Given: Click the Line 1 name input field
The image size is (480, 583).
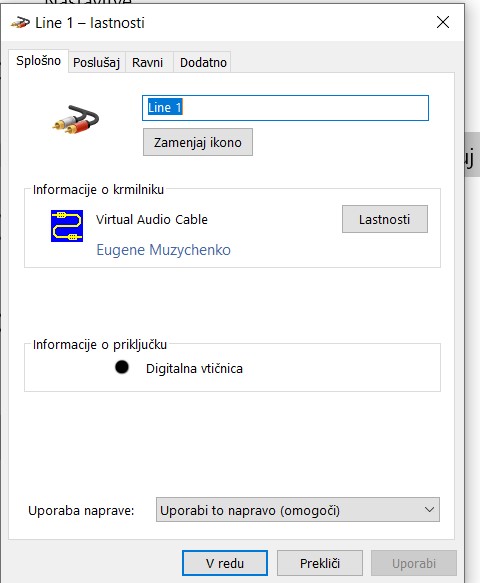Looking at the screenshot, I should coord(285,108).
